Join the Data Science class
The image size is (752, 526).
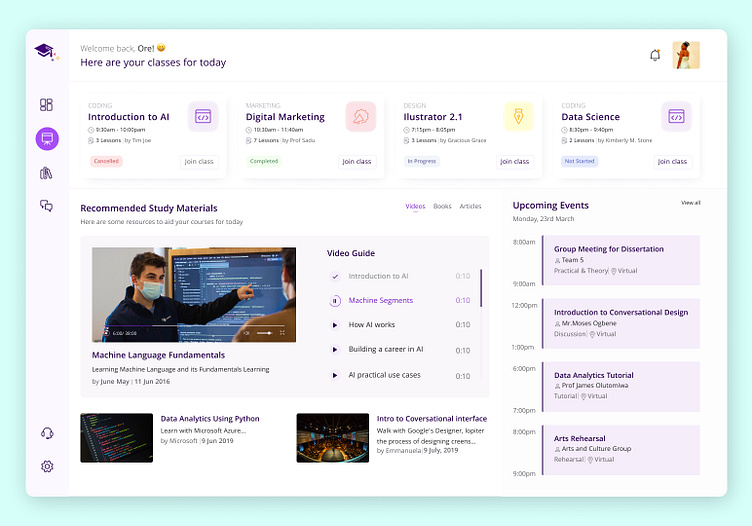pos(672,161)
